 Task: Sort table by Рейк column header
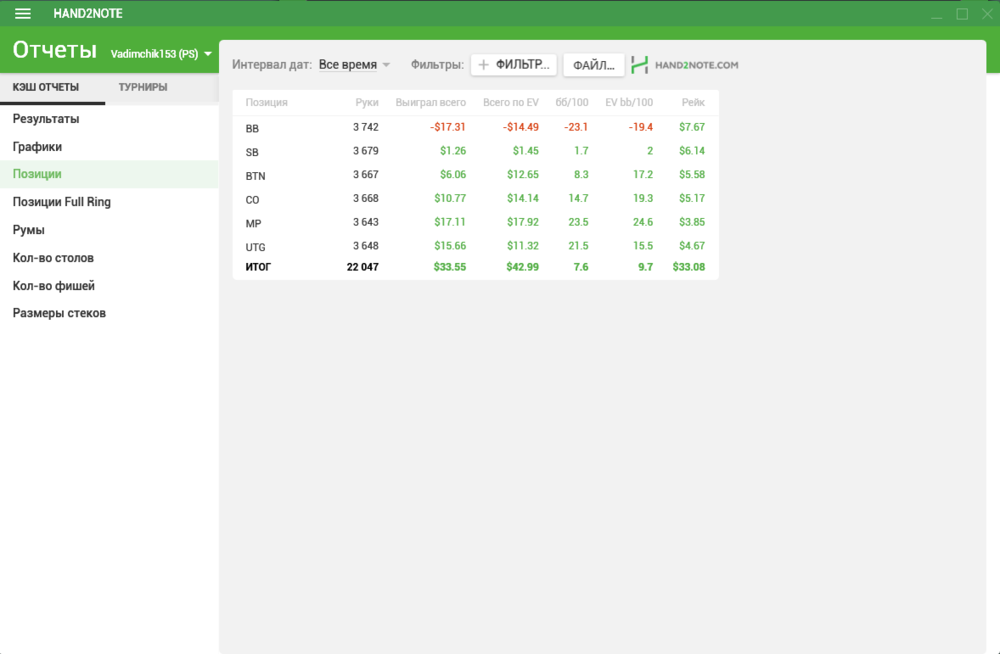coord(693,102)
